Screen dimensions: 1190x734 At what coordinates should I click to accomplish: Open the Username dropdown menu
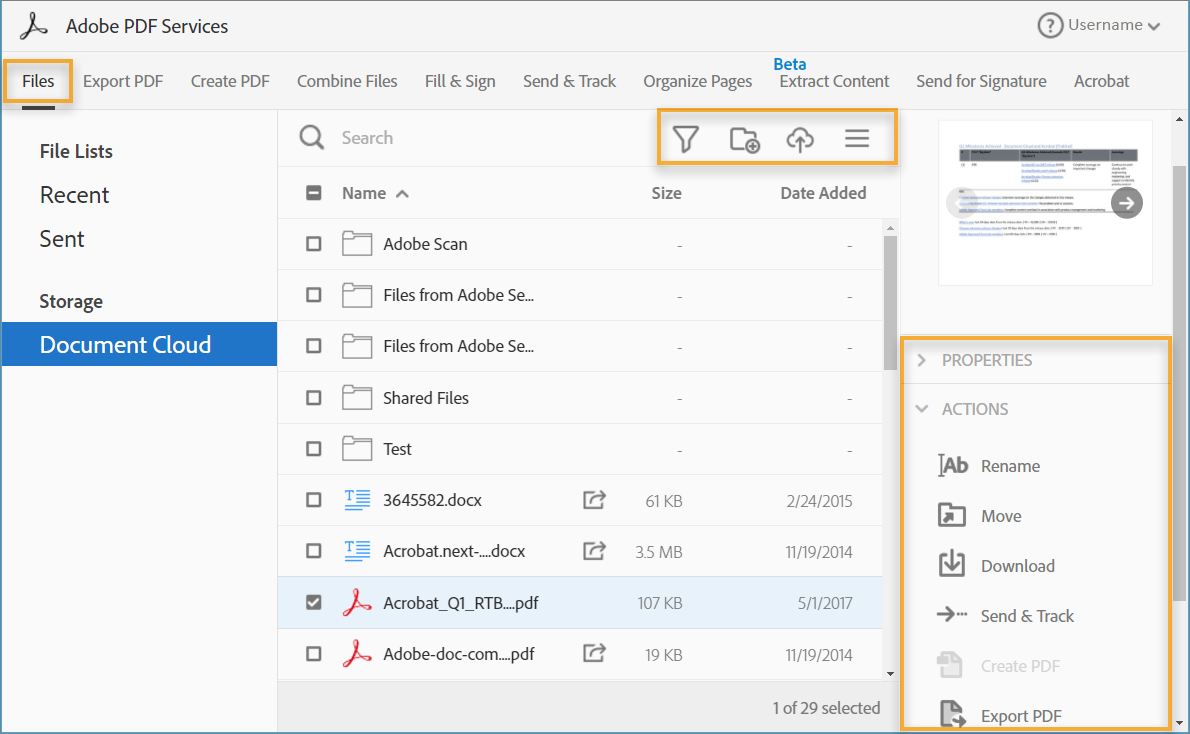coord(1114,25)
